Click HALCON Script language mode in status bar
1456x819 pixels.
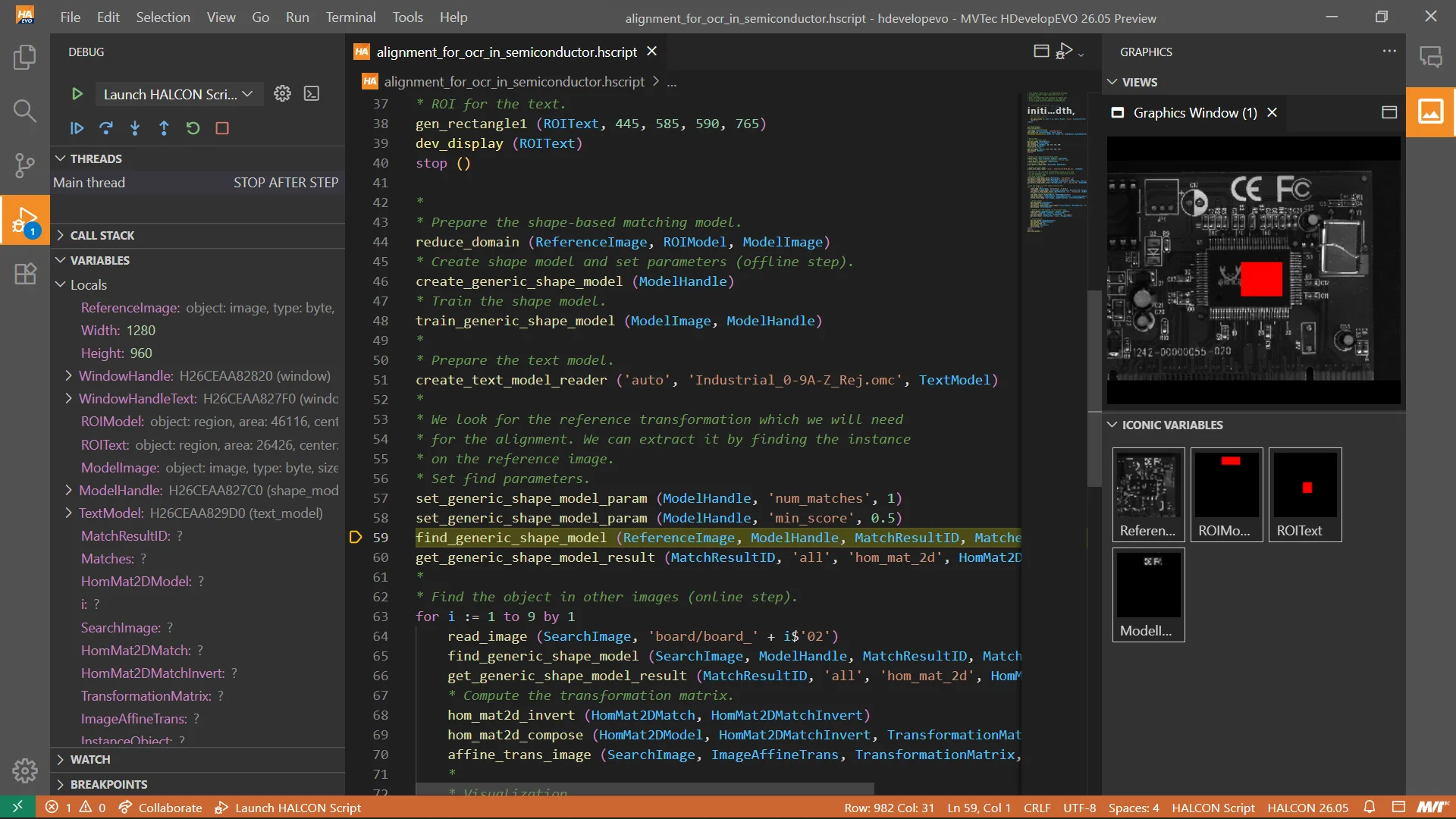pyautogui.click(x=1213, y=808)
